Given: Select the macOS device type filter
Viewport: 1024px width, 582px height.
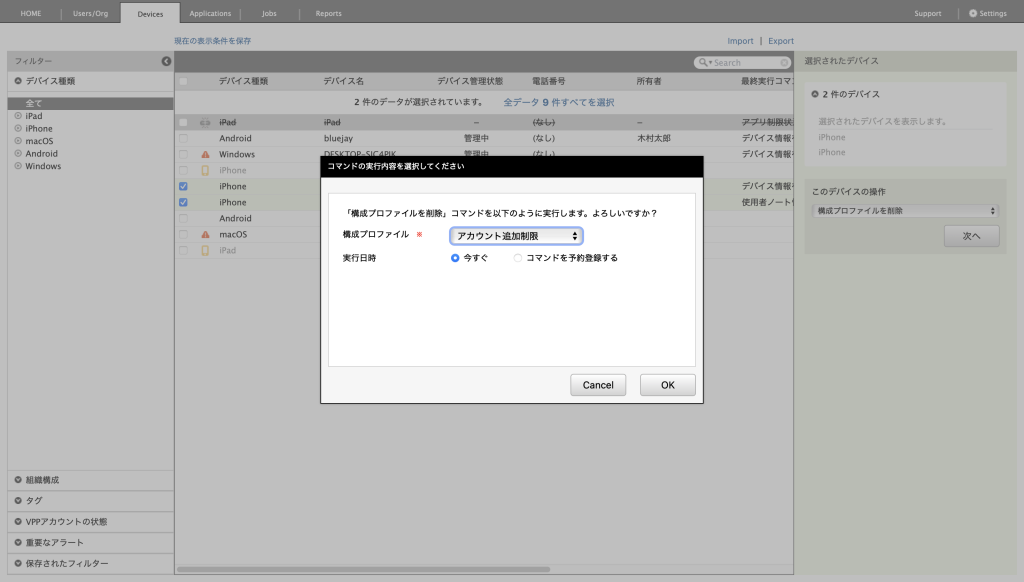Looking at the screenshot, I should (x=40, y=141).
